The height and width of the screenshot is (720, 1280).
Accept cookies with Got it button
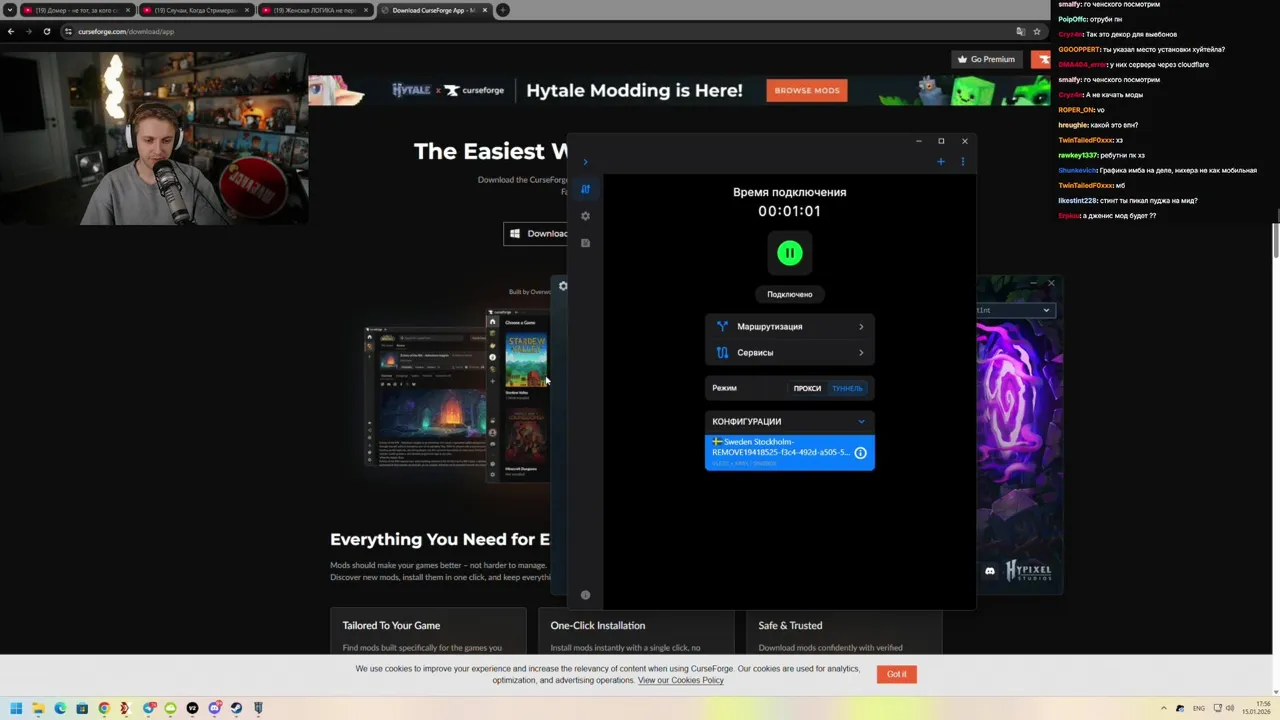point(896,674)
